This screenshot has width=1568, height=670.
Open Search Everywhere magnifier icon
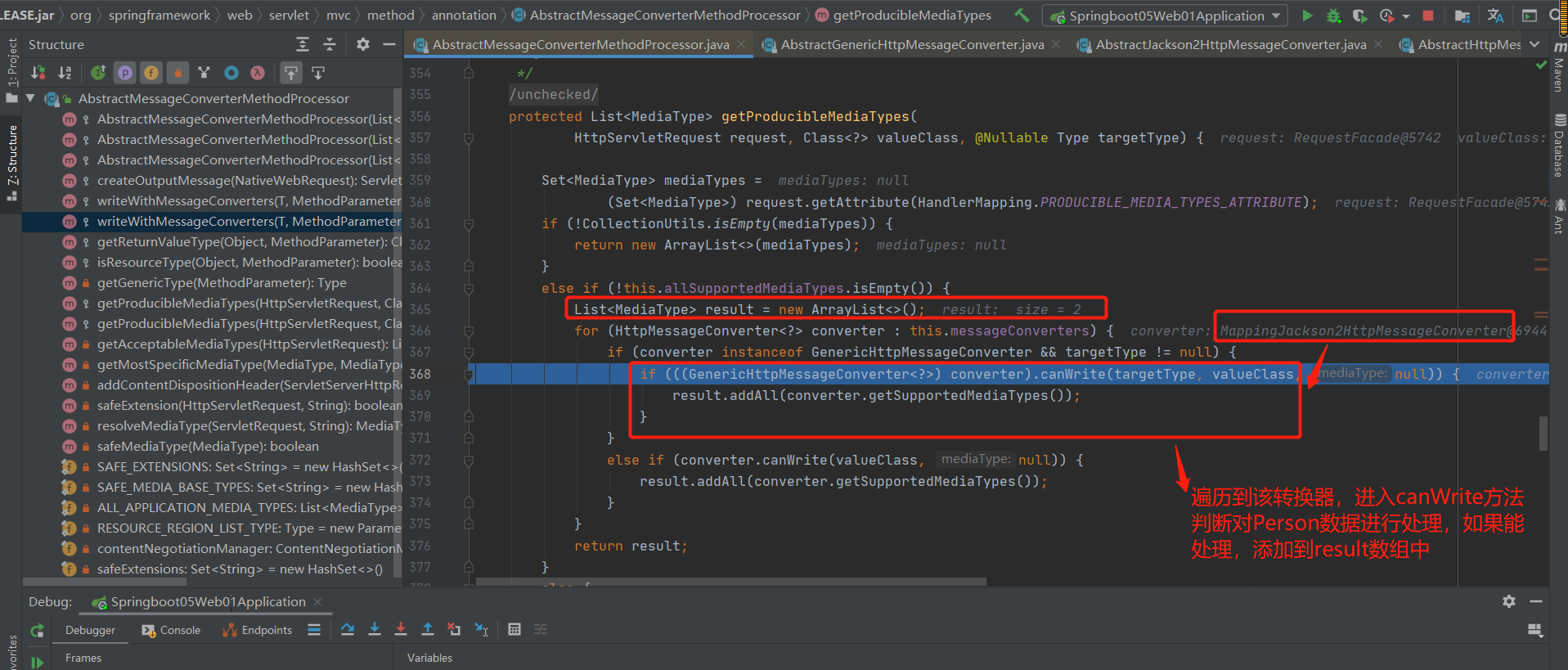tap(1556, 15)
